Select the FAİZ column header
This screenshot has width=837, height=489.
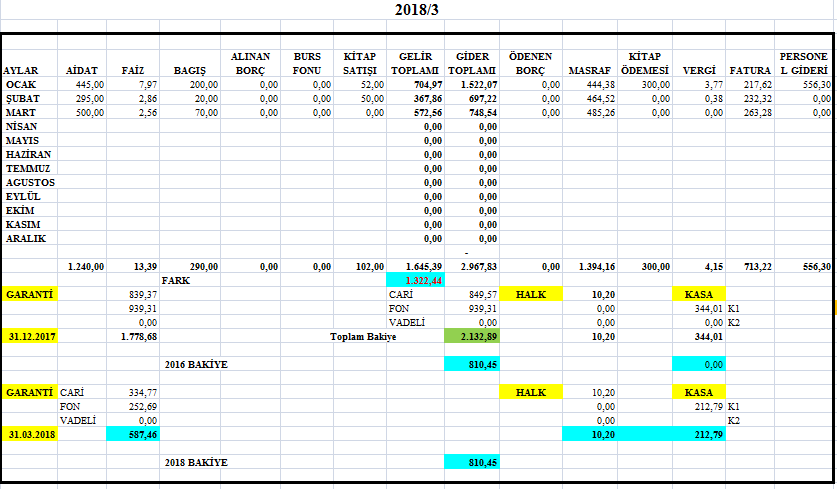click(132, 70)
